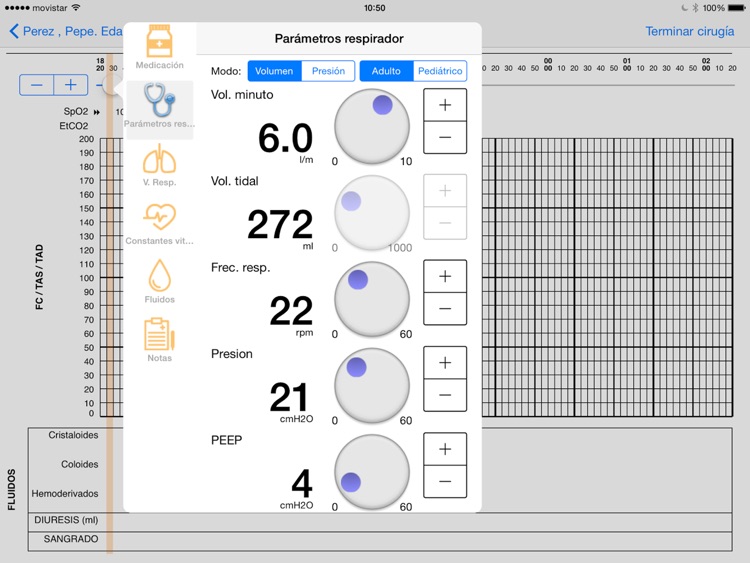Click the 6.0 l/m value
The width and height of the screenshot is (750, 563).
coord(286,139)
